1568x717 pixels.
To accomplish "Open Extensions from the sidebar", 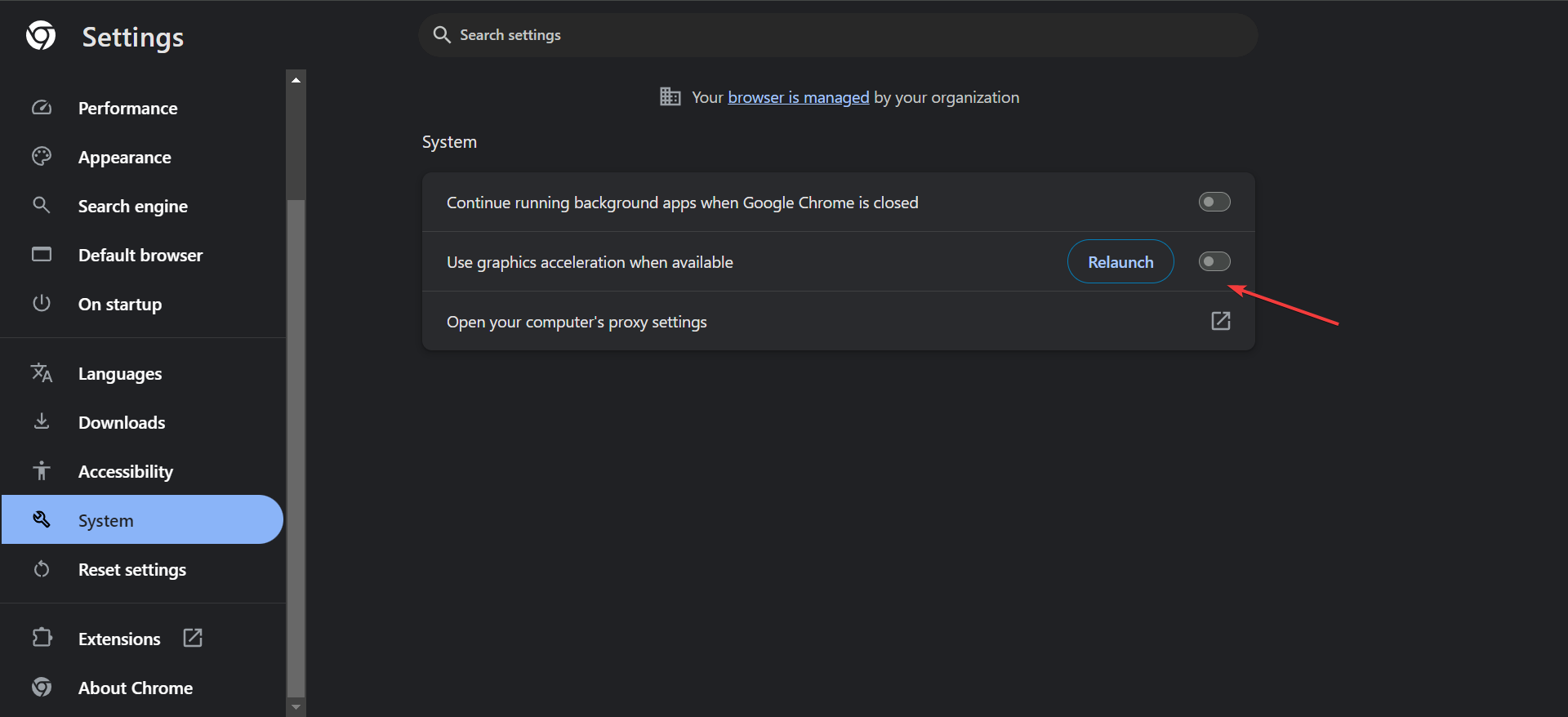I will pyautogui.click(x=142, y=639).
